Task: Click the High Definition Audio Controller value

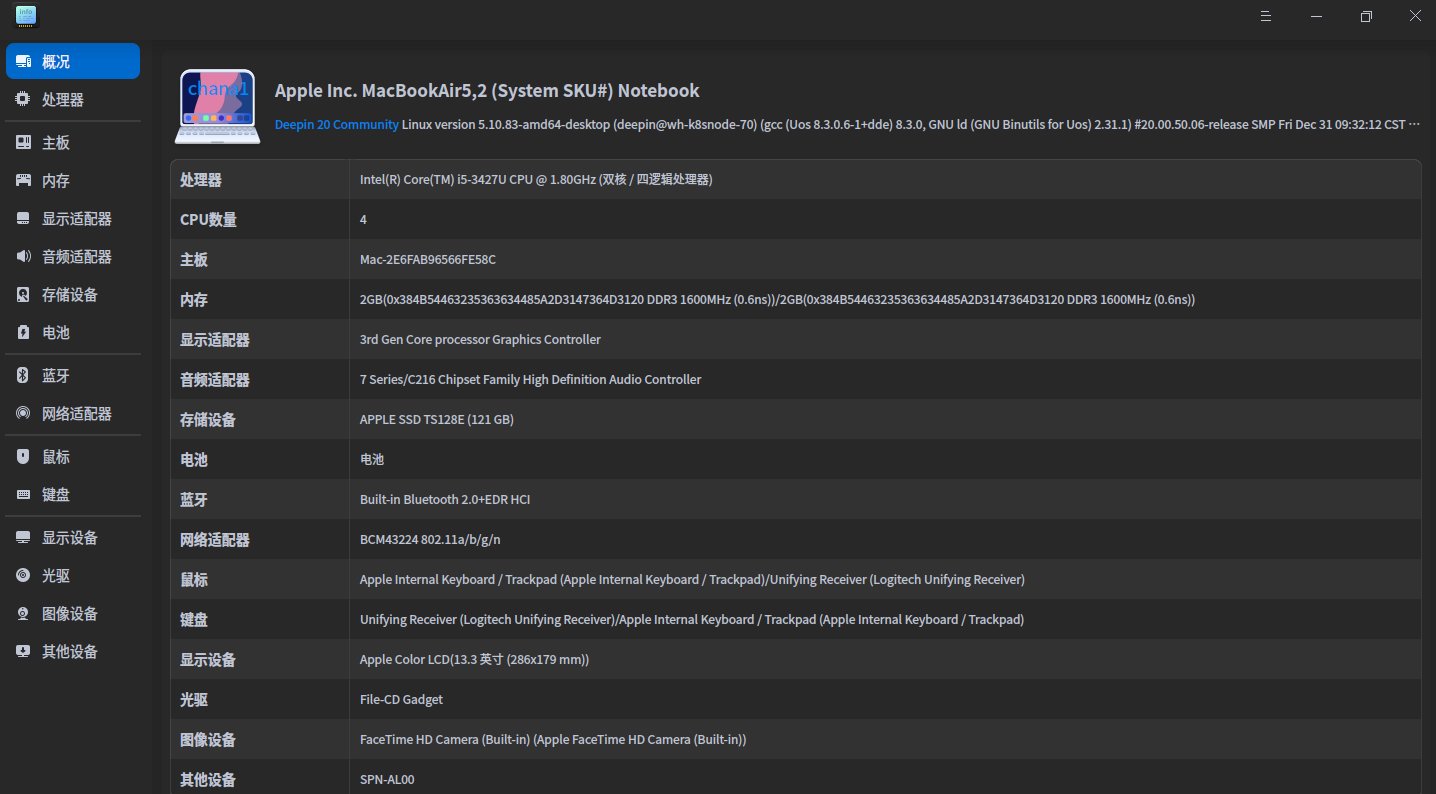Action: (531, 380)
